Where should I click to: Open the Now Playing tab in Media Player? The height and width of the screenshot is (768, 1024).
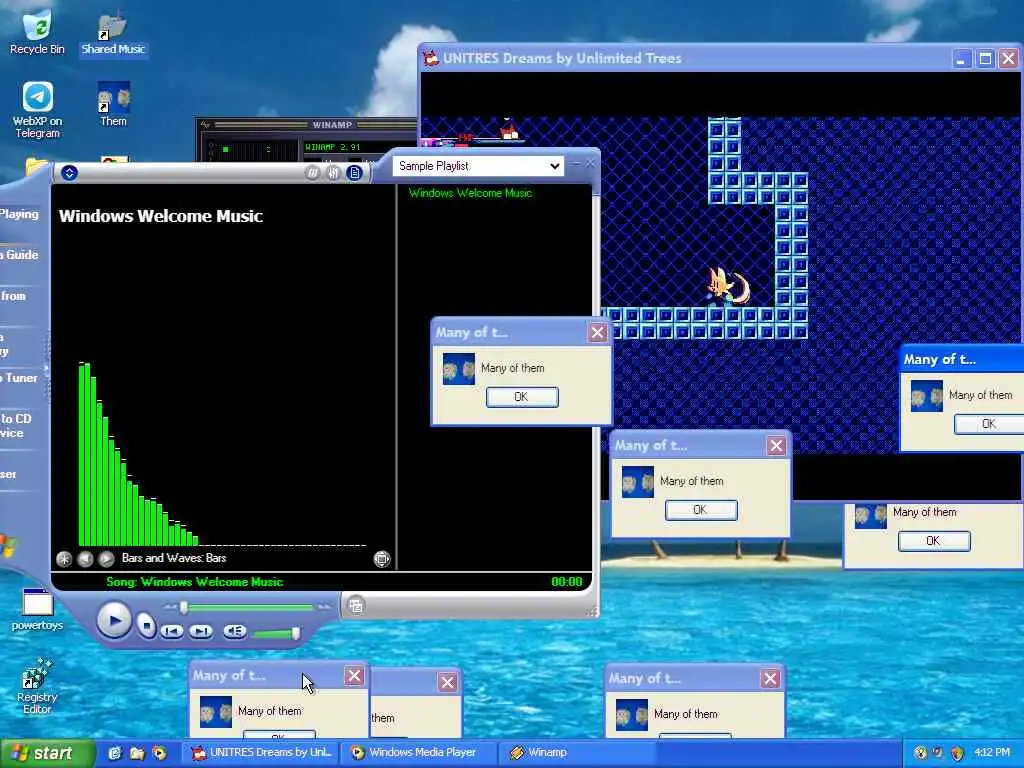pyautogui.click(x=20, y=214)
